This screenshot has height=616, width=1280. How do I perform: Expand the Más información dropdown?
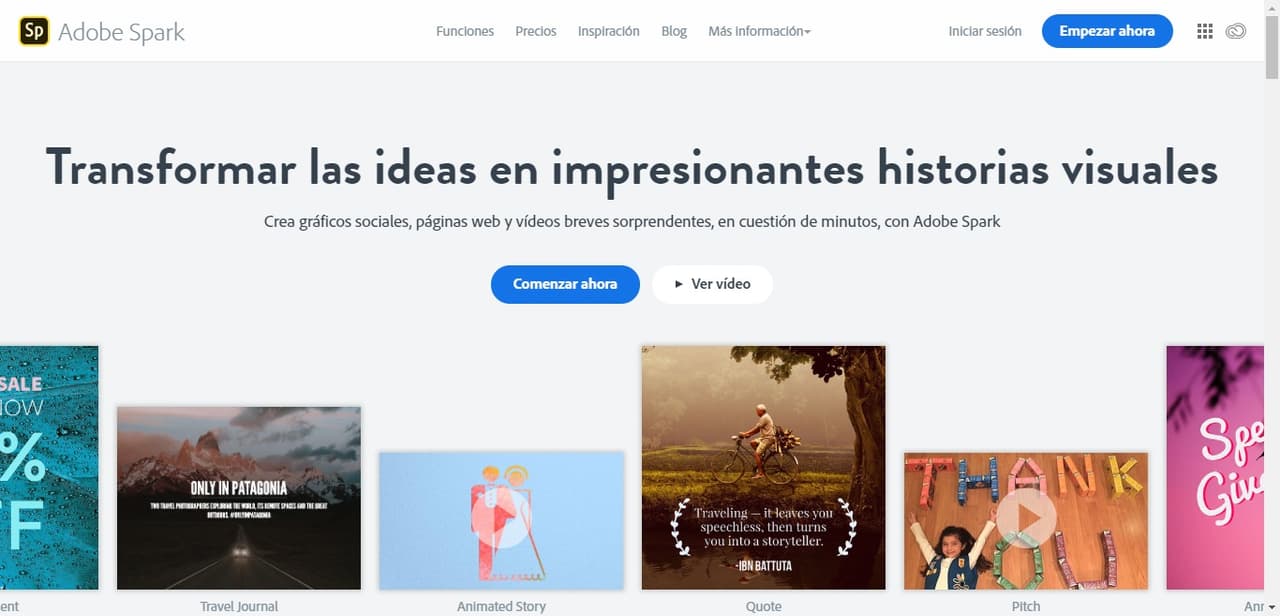(759, 31)
